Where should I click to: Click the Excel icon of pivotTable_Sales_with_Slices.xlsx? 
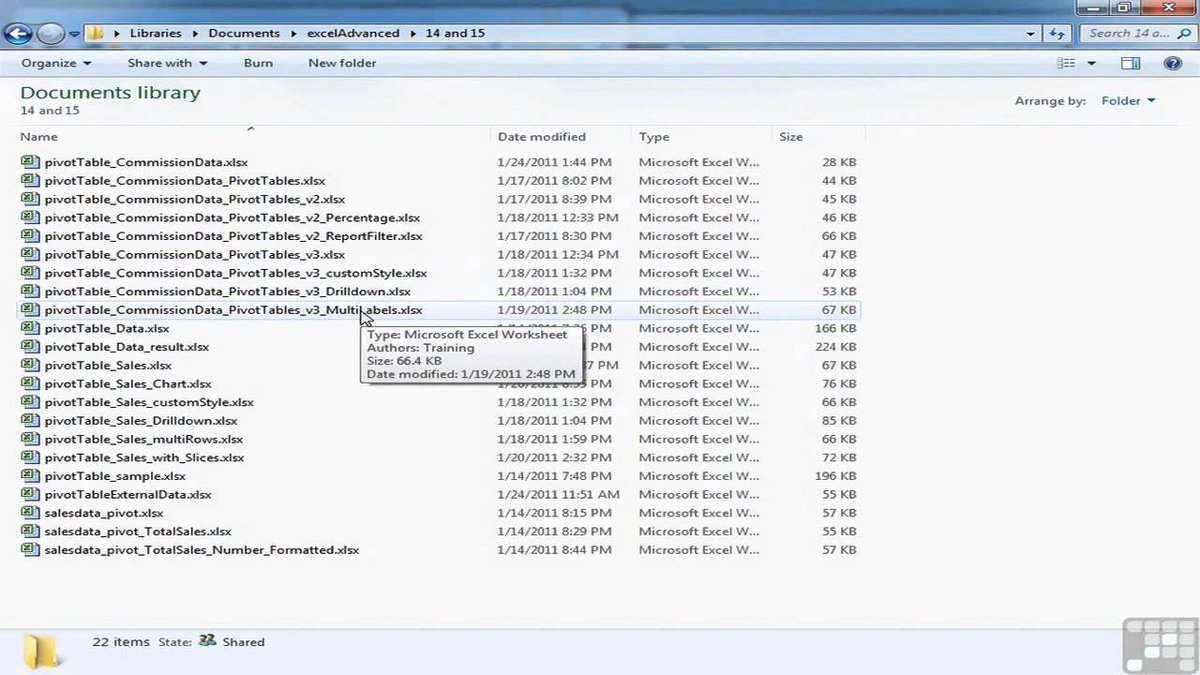coord(29,458)
